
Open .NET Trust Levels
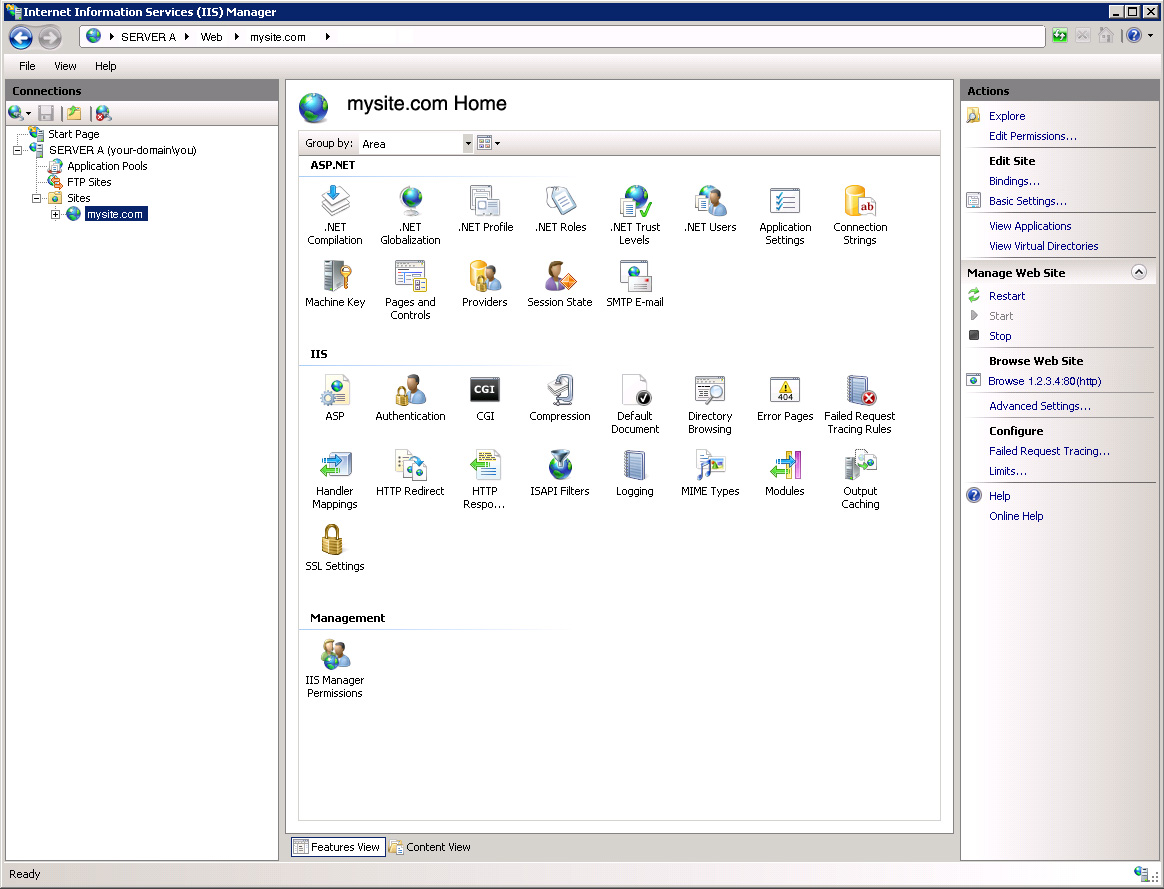click(635, 215)
